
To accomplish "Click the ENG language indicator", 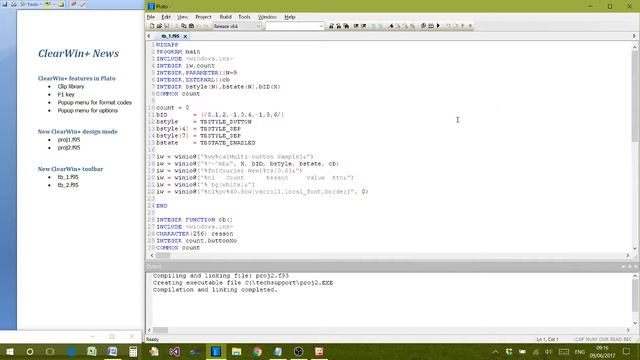I will coord(580,351).
